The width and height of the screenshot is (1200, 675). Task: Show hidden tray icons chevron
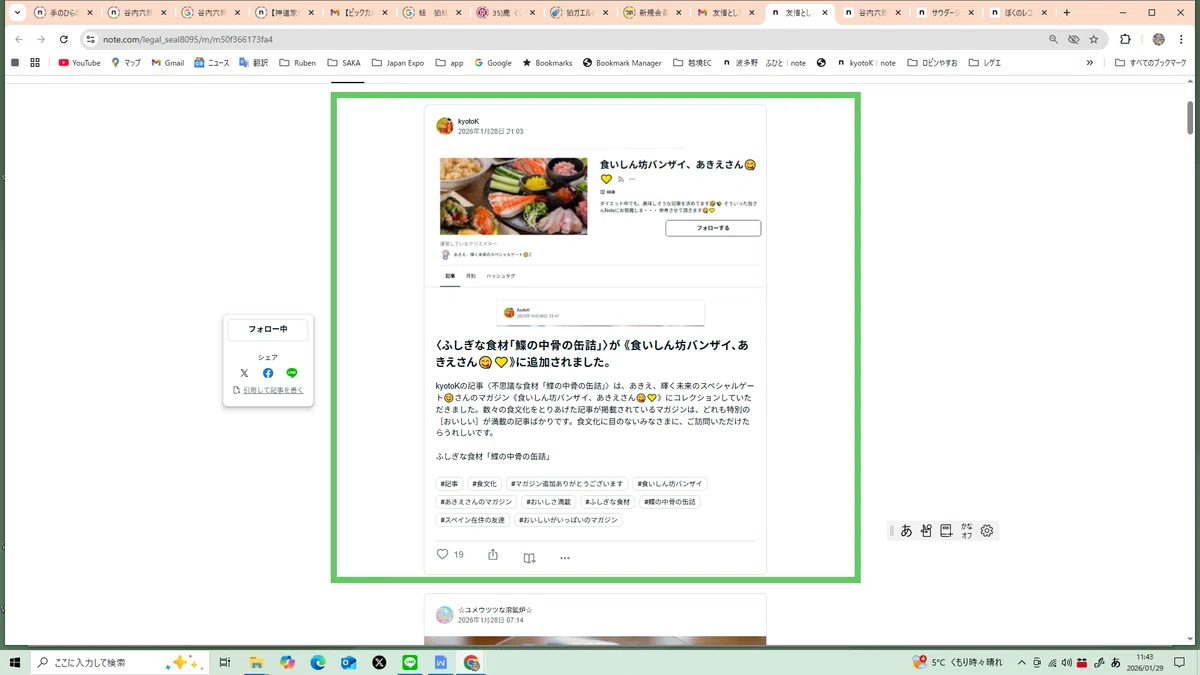tap(1021, 662)
